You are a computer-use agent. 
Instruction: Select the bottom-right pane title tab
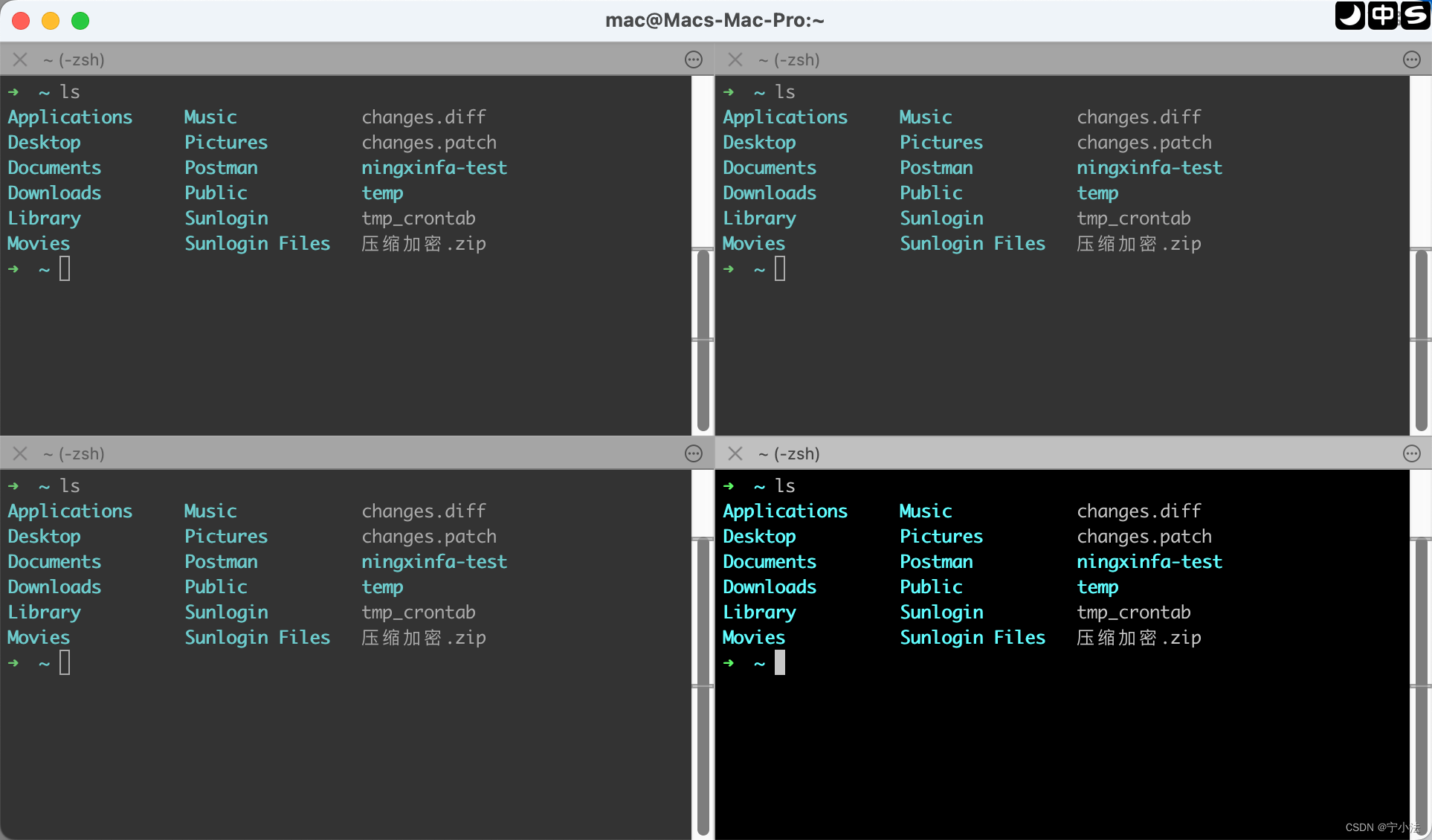(x=789, y=453)
